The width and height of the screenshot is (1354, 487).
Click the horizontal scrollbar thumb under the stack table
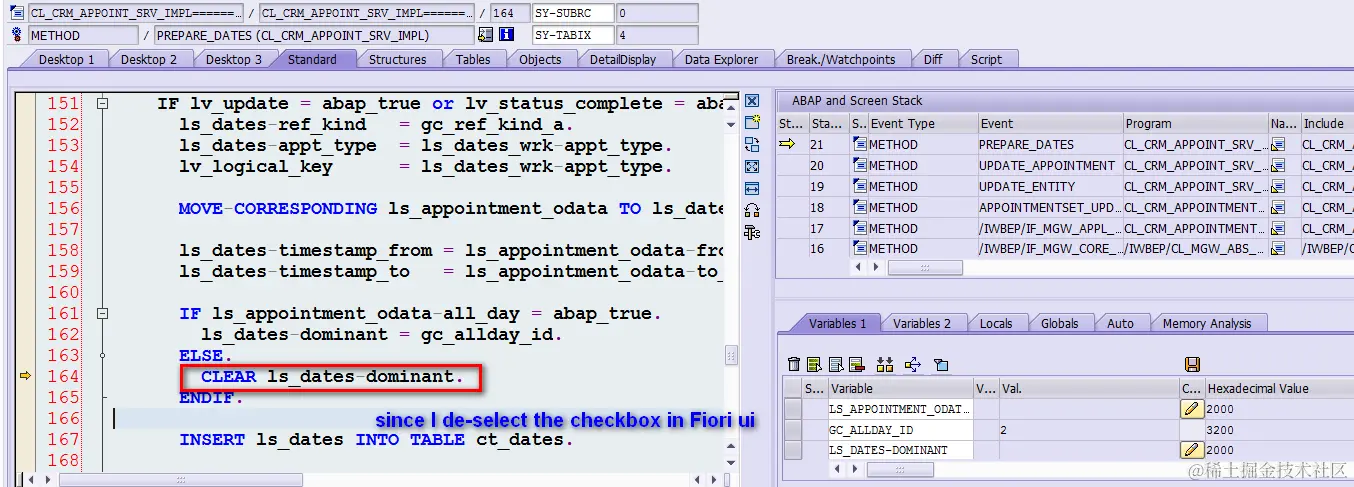[925, 268]
